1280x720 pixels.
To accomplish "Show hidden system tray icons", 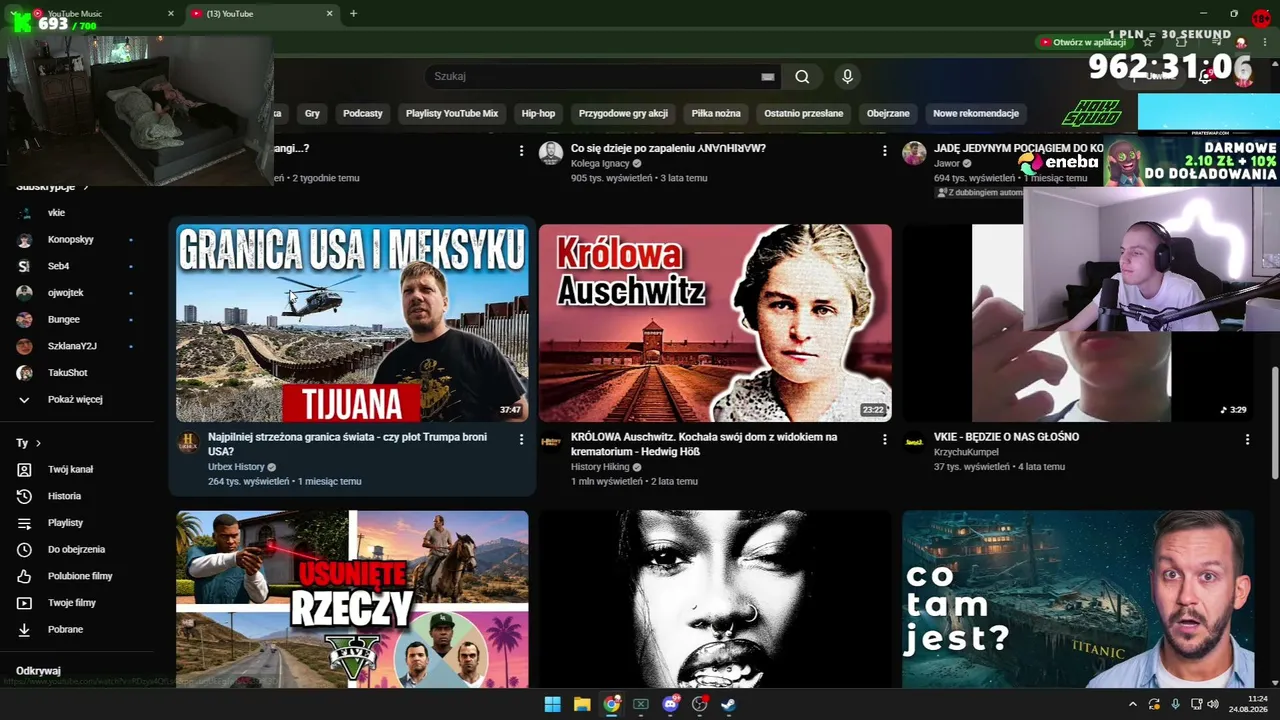I will click(1132, 704).
